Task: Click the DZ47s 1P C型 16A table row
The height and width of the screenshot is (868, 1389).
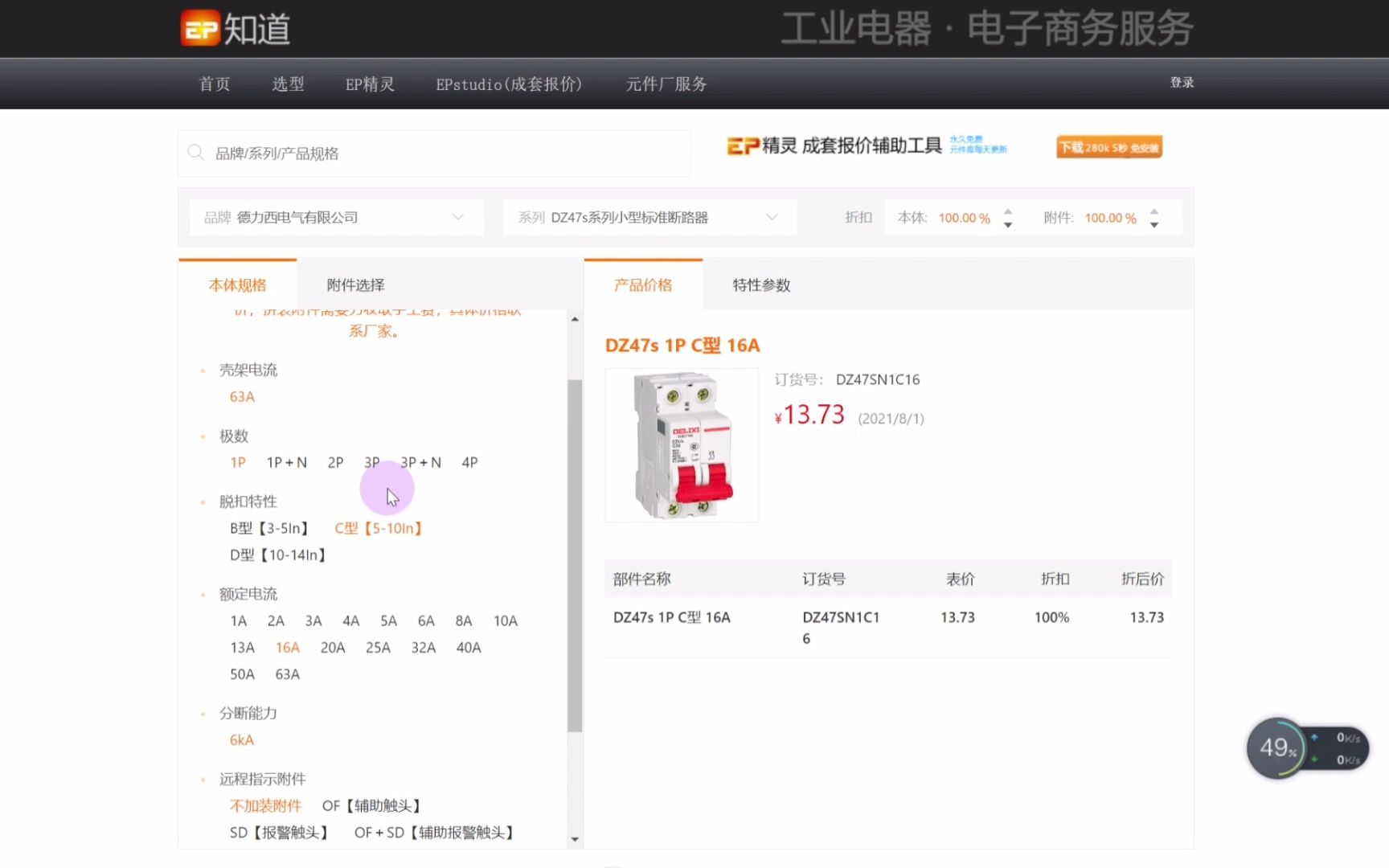Action: click(888, 627)
